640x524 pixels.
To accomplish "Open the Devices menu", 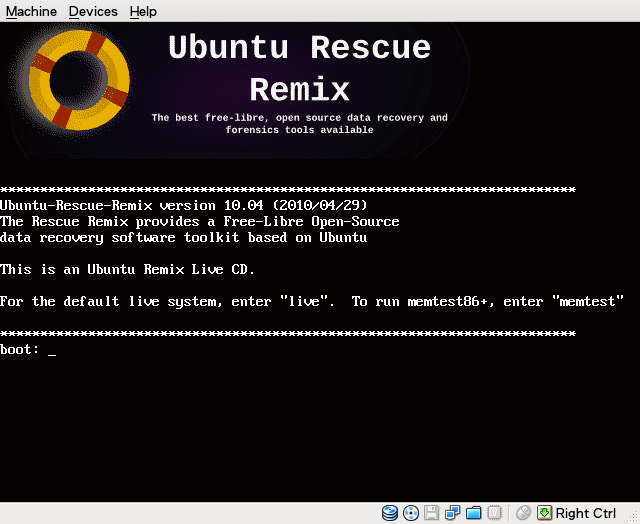I will click(93, 11).
